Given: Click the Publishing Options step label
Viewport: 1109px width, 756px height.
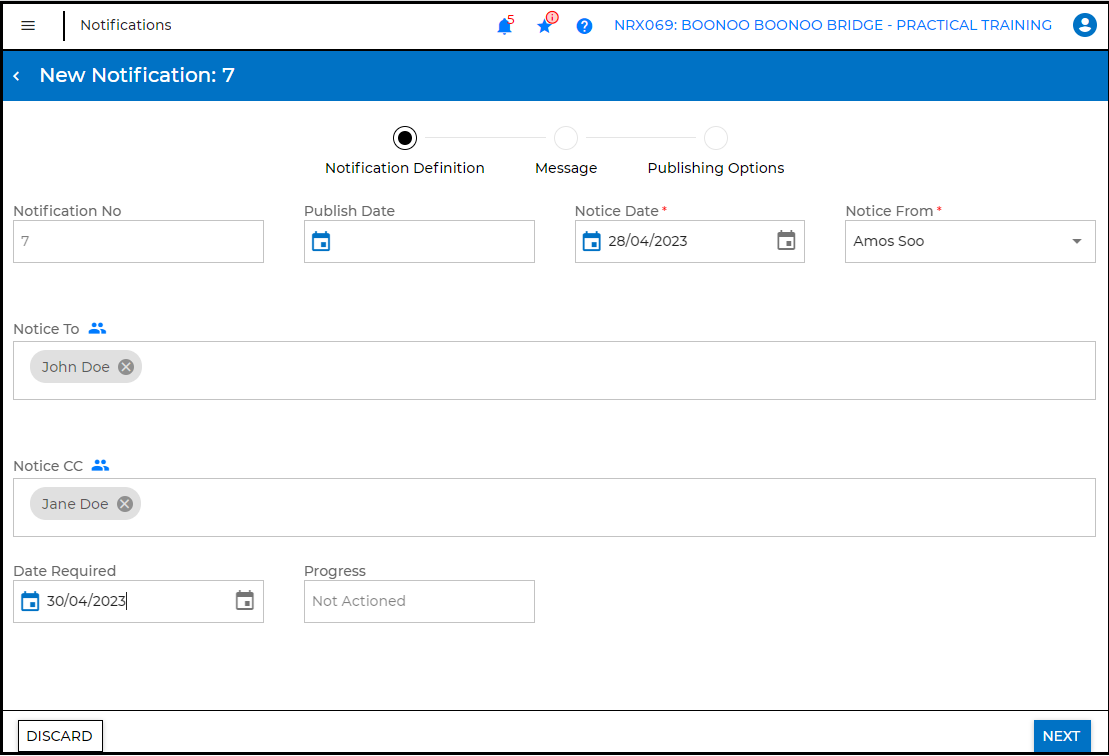Looking at the screenshot, I should pos(716,168).
